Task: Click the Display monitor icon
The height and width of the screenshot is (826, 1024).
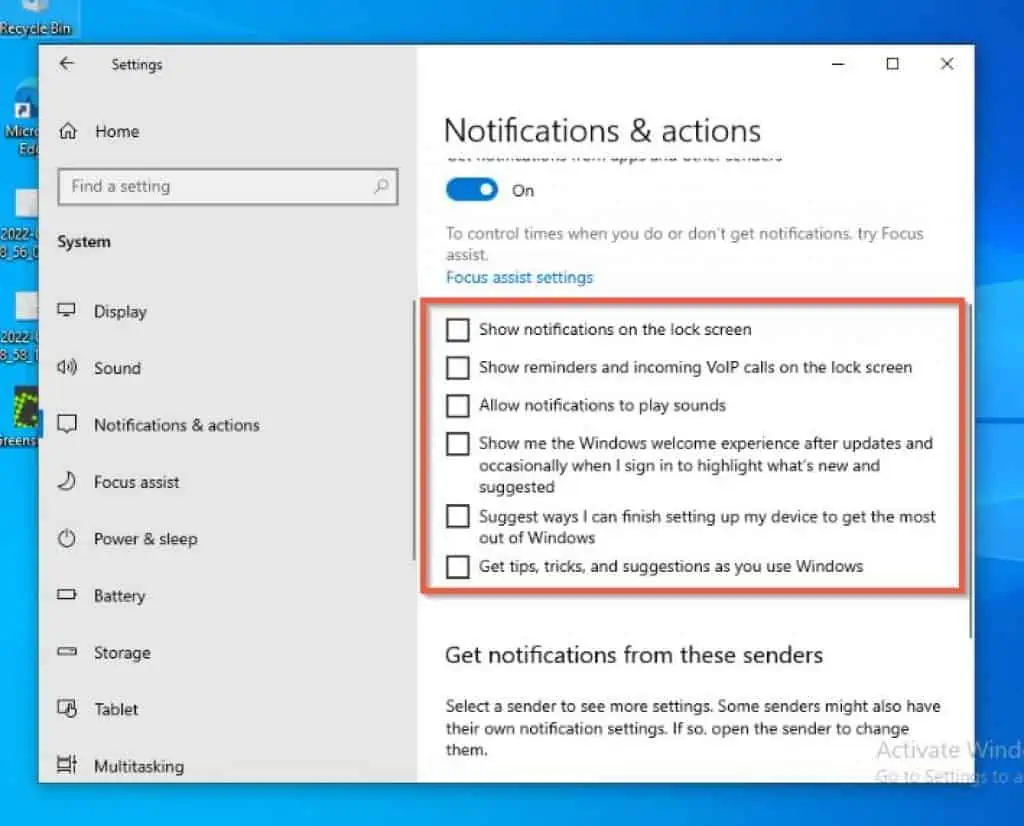Action: tap(67, 311)
